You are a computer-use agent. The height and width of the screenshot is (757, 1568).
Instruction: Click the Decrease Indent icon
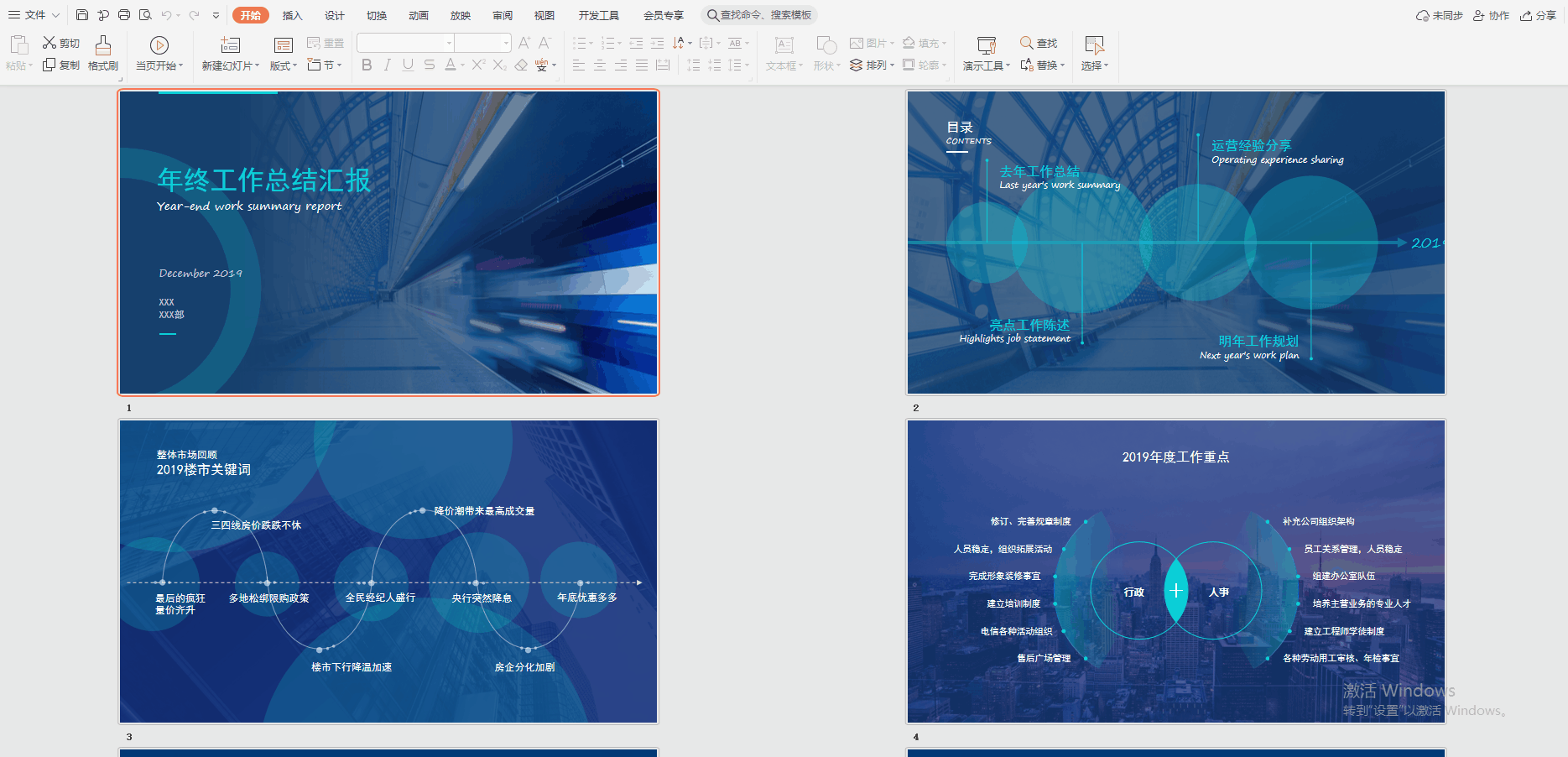[636, 43]
